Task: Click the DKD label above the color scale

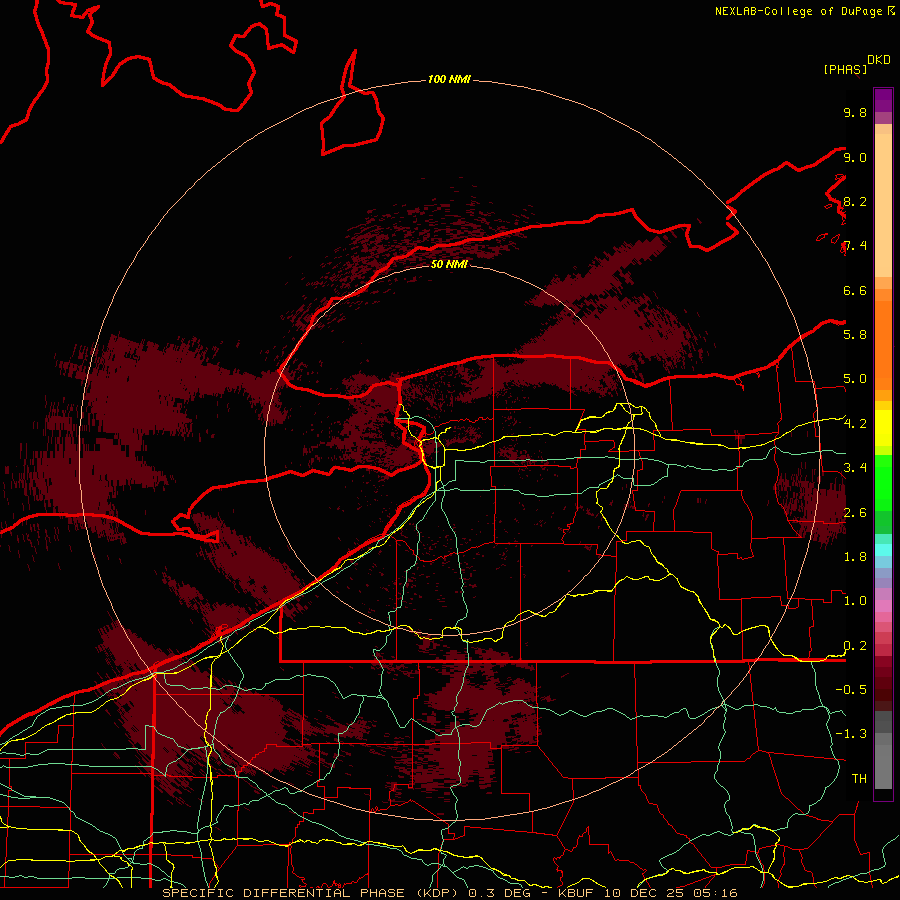Action: [x=878, y=60]
